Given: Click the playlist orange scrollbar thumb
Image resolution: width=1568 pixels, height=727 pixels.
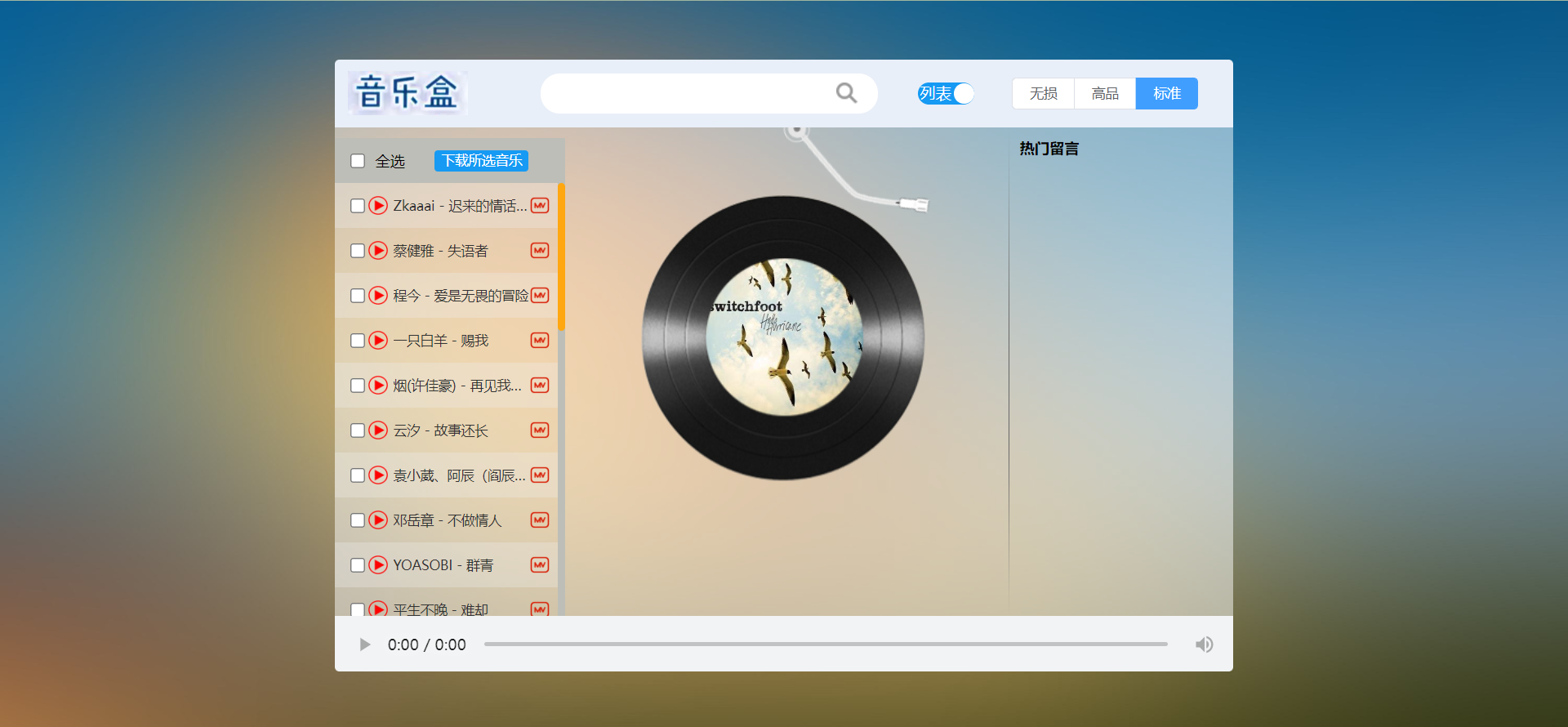Looking at the screenshot, I should click(561, 256).
